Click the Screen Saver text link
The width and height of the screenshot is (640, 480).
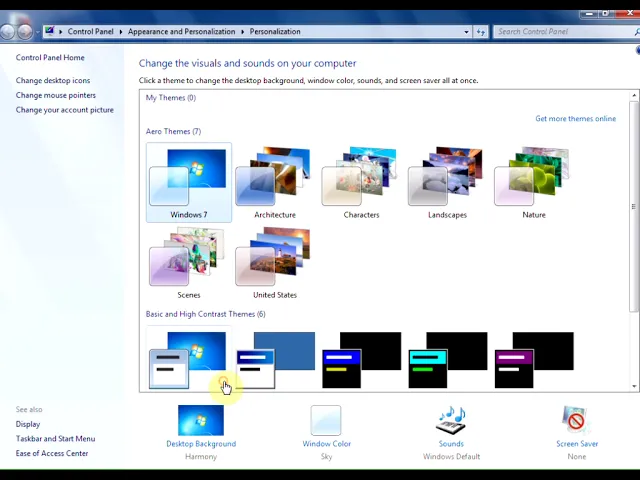click(577, 444)
